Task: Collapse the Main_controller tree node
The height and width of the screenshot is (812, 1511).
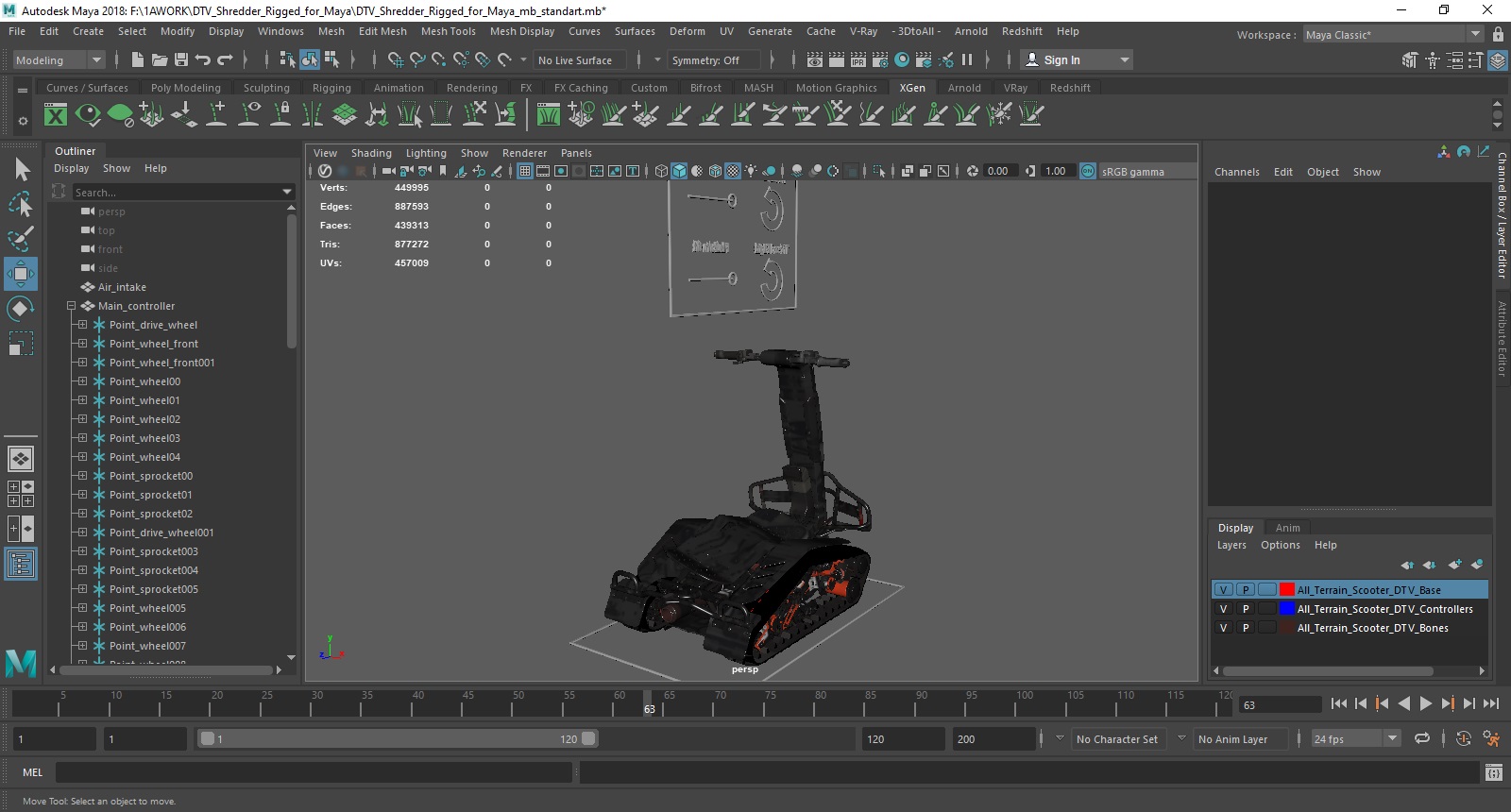Action: pos(71,306)
